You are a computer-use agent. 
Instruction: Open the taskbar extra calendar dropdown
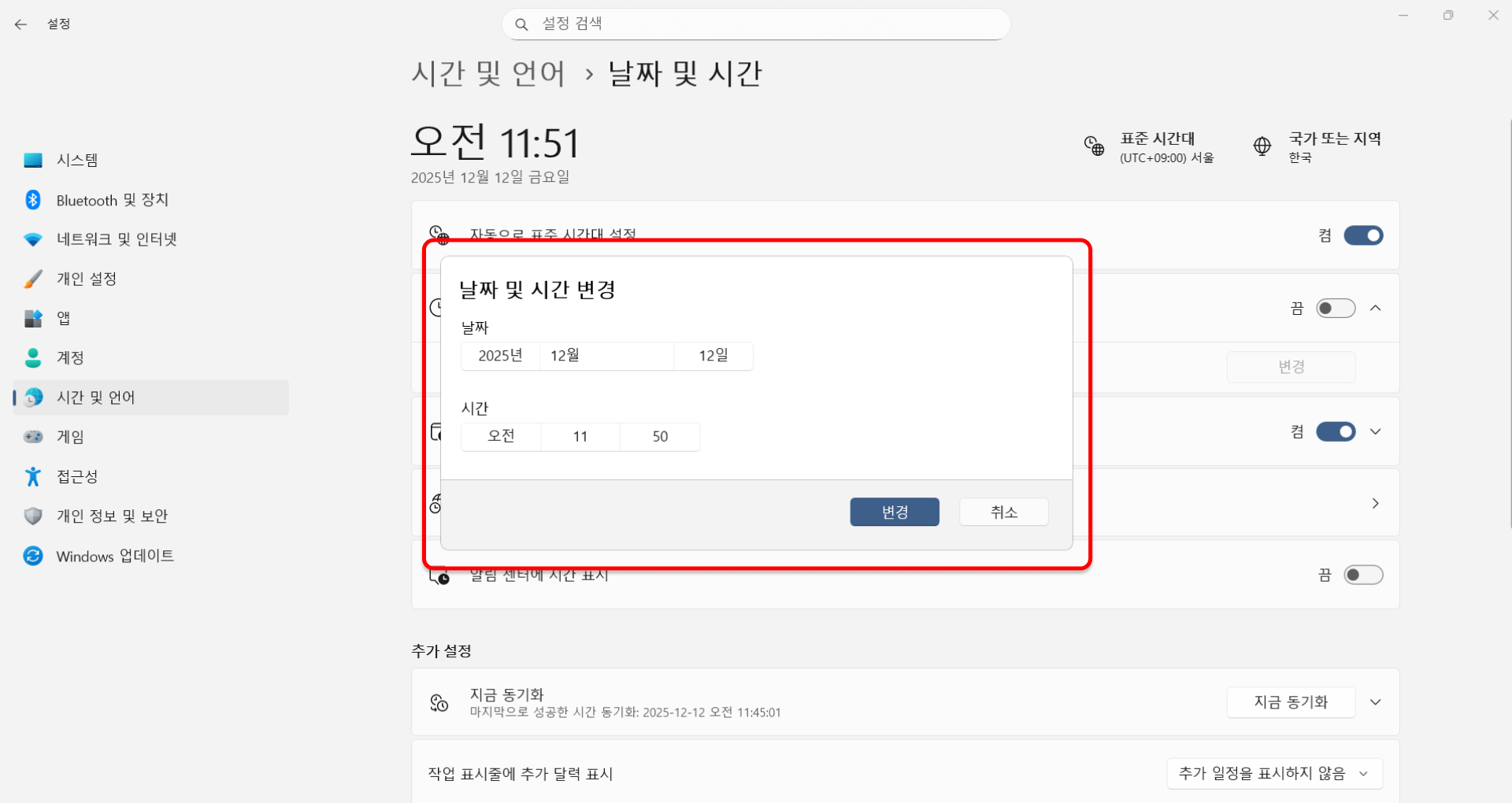(x=1274, y=774)
